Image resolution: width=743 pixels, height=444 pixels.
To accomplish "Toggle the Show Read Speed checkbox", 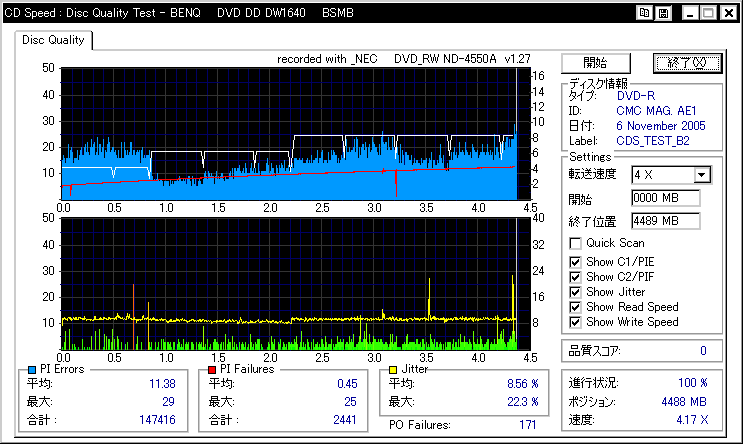I will pos(575,307).
